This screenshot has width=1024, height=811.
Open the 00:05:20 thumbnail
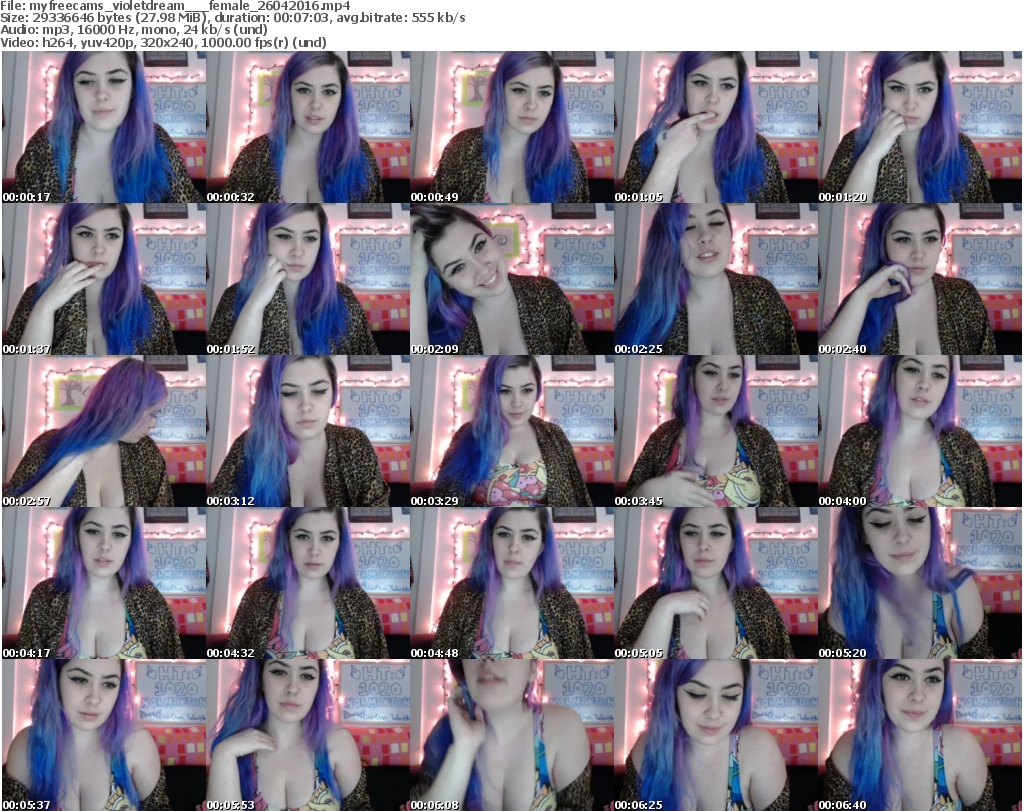pyautogui.click(x=920, y=583)
